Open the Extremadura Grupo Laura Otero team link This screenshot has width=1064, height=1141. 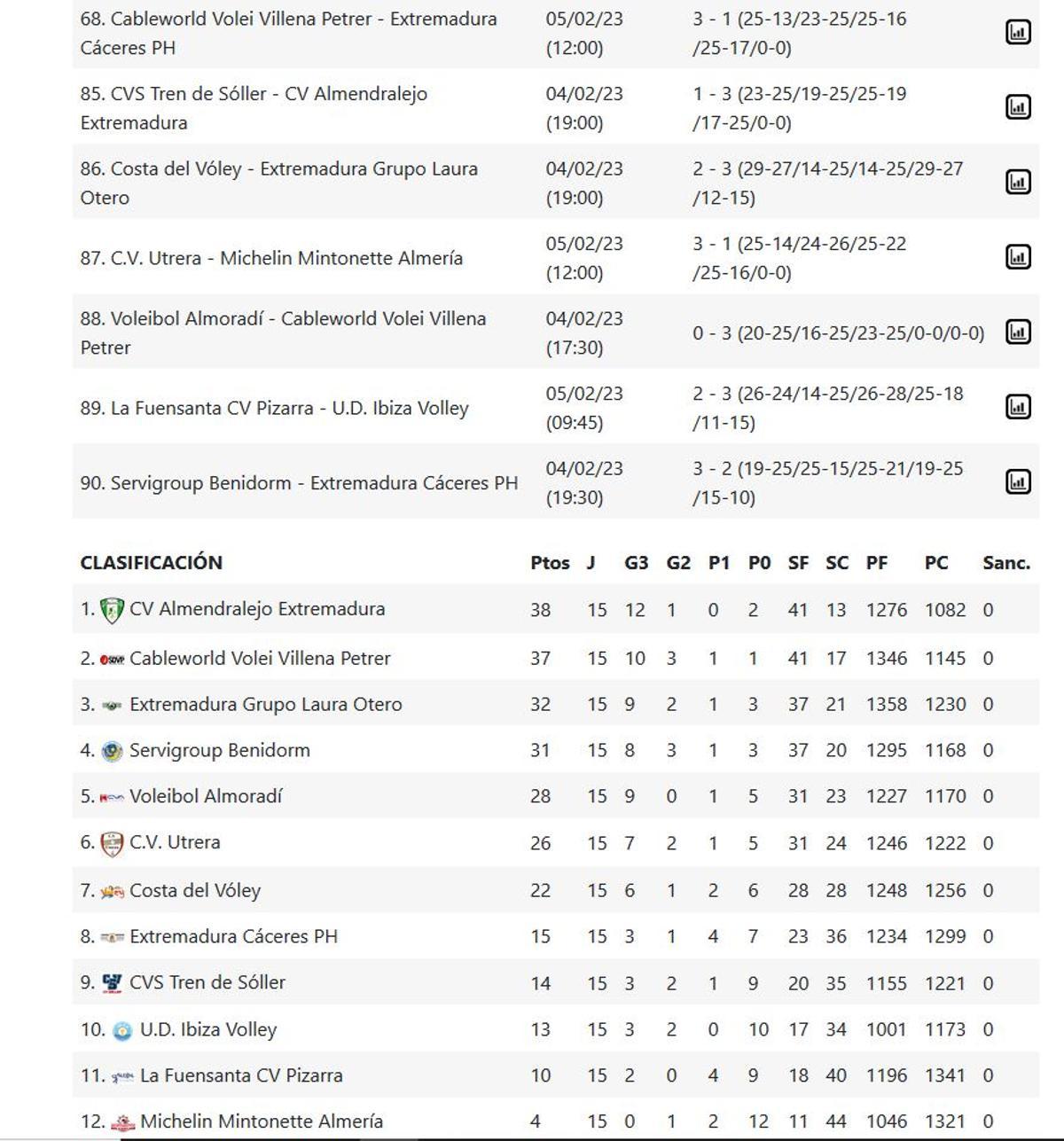tap(265, 703)
